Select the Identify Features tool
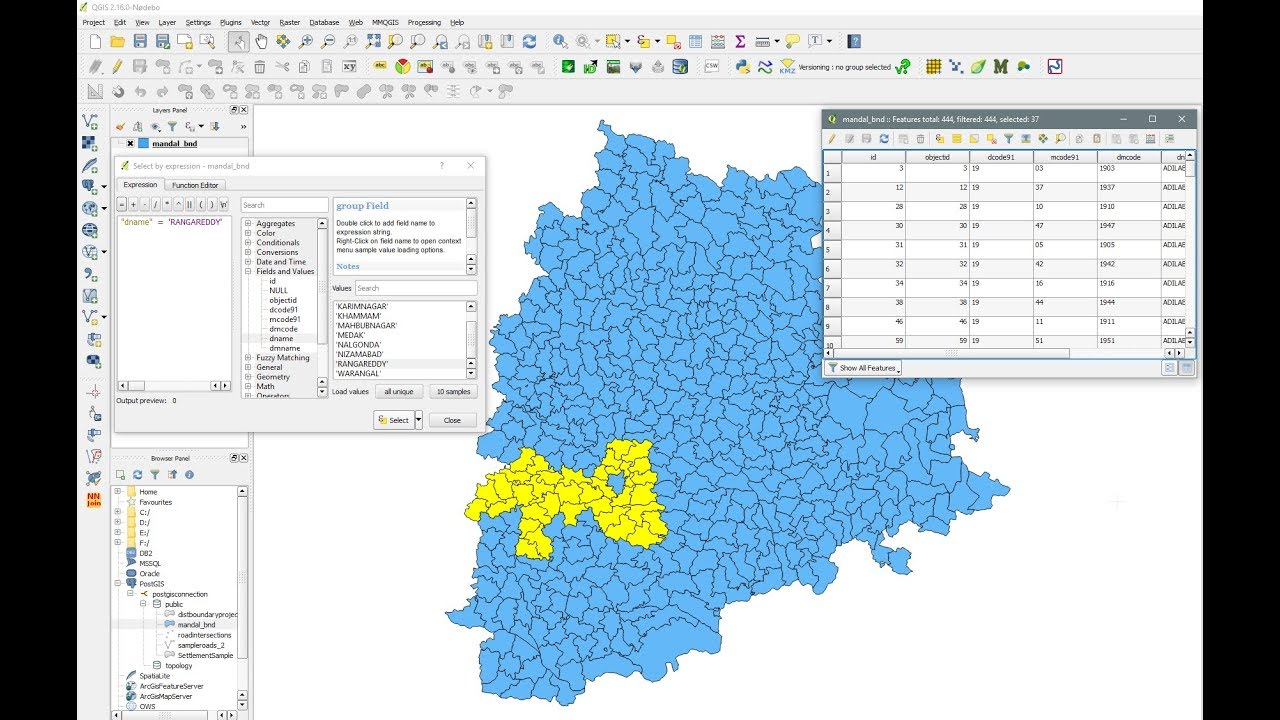1280x720 pixels. [x=560, y=41]
